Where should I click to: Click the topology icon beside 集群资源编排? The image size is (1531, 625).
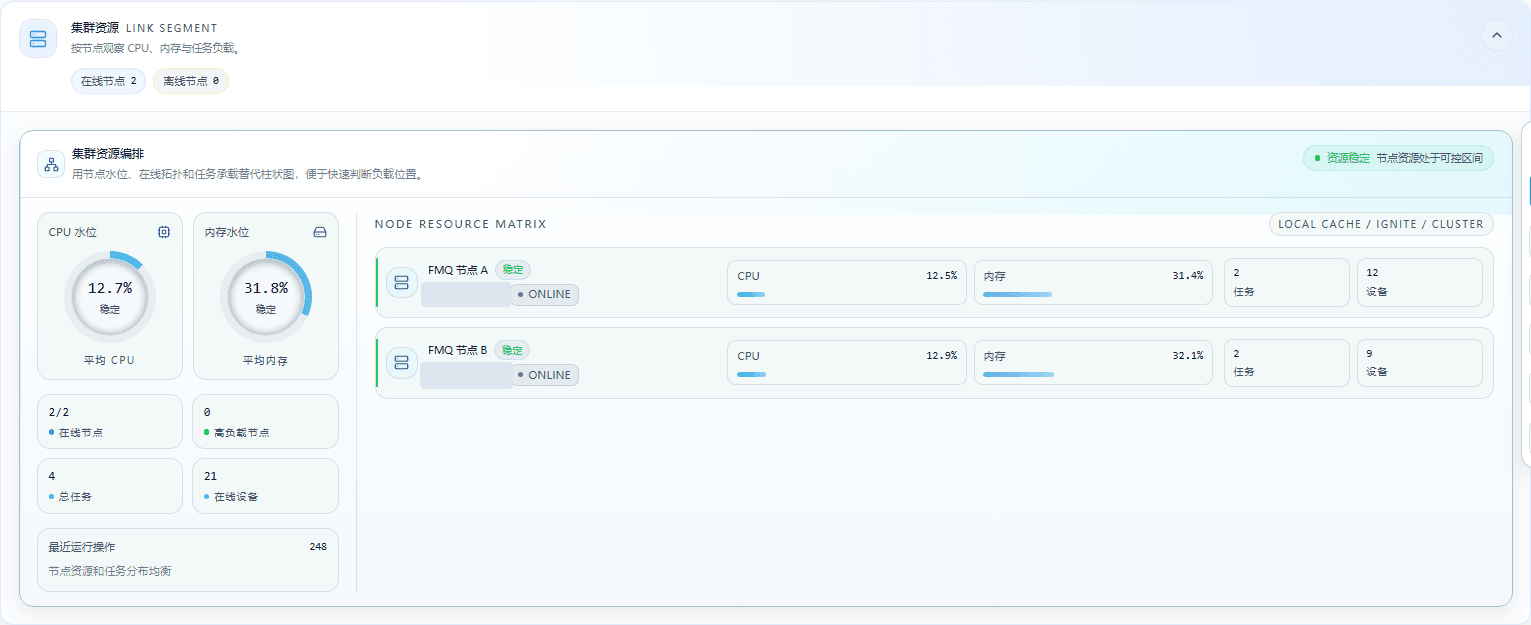click(x=51, y=164)
